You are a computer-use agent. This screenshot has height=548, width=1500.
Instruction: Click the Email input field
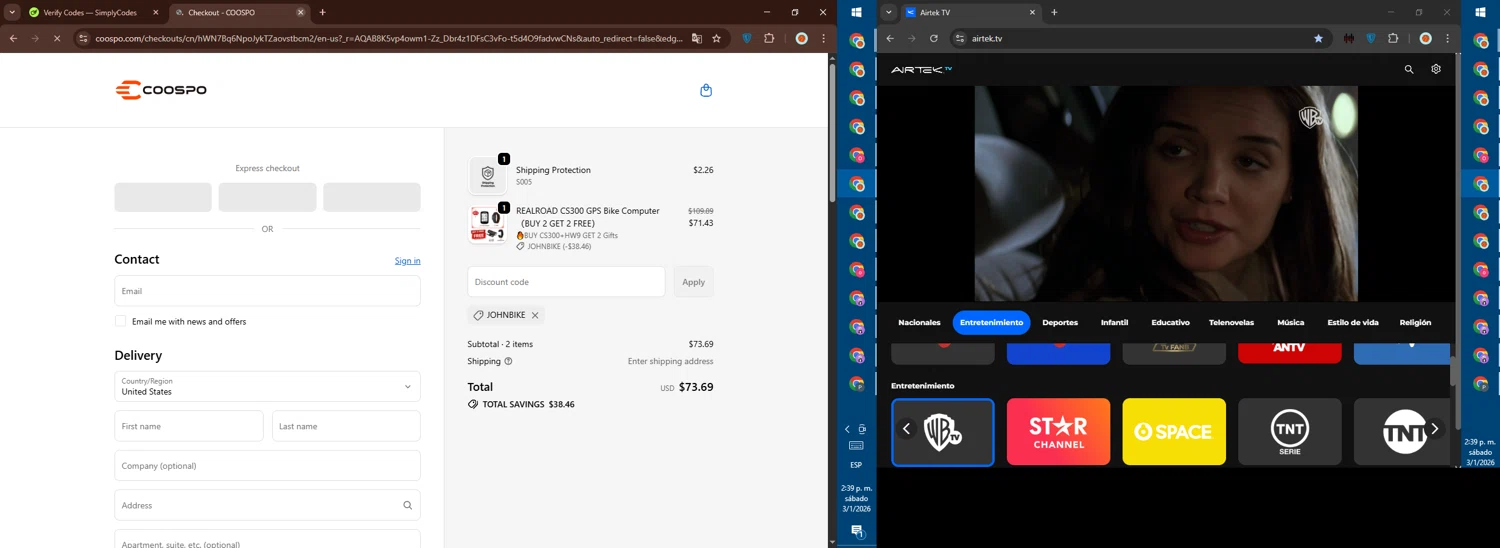tap(267, 291)
